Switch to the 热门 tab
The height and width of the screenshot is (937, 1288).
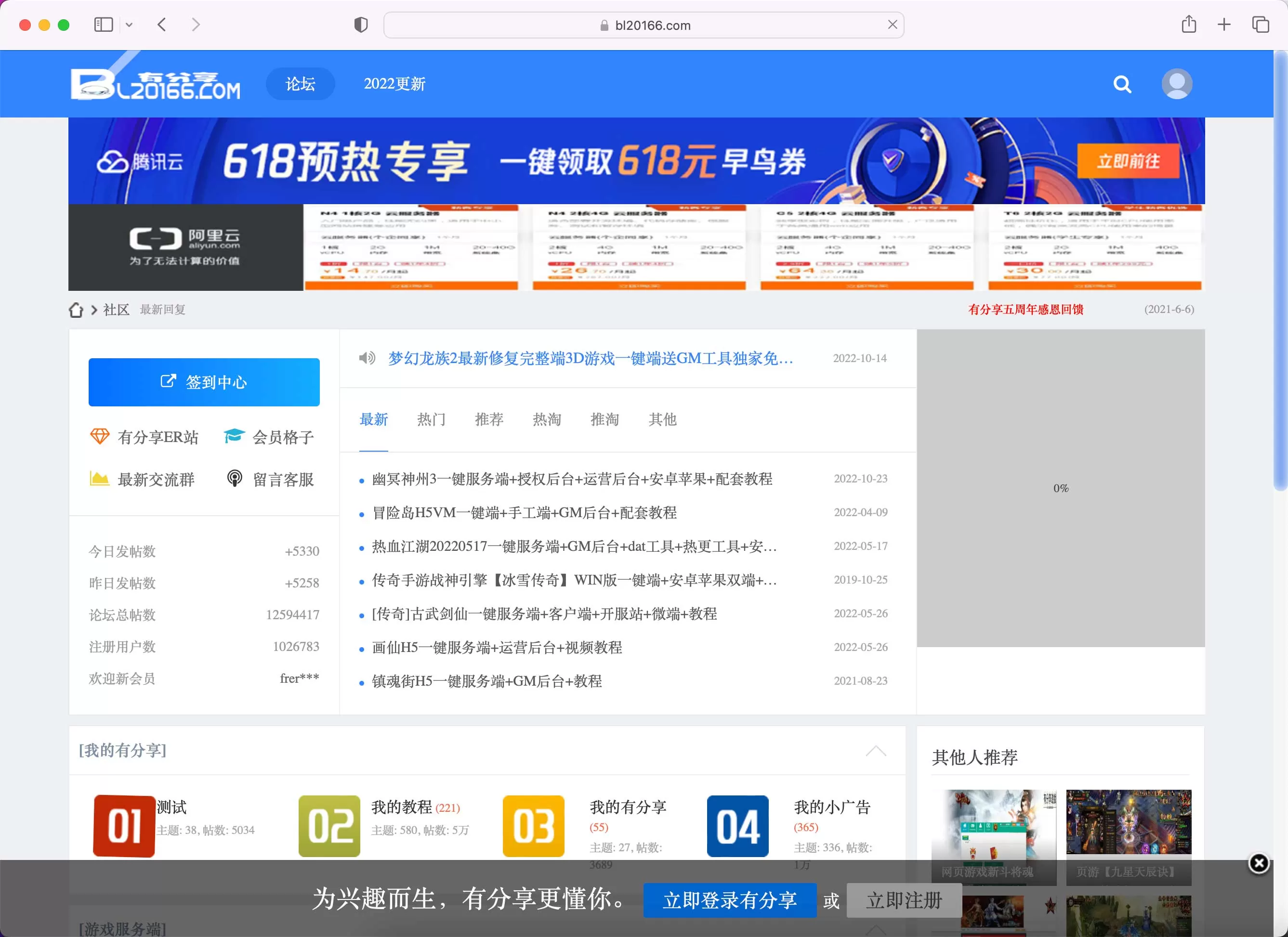[432, 419]
